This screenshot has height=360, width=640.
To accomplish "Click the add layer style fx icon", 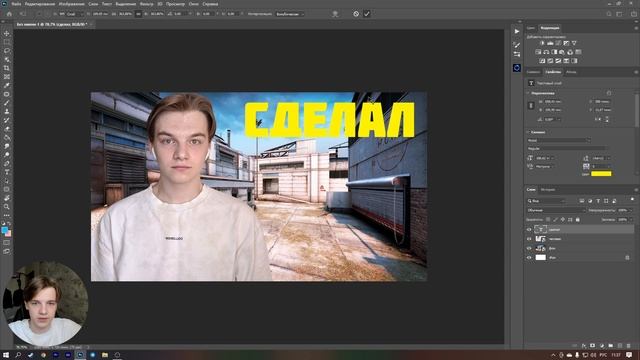I will (x=584, y=346).
